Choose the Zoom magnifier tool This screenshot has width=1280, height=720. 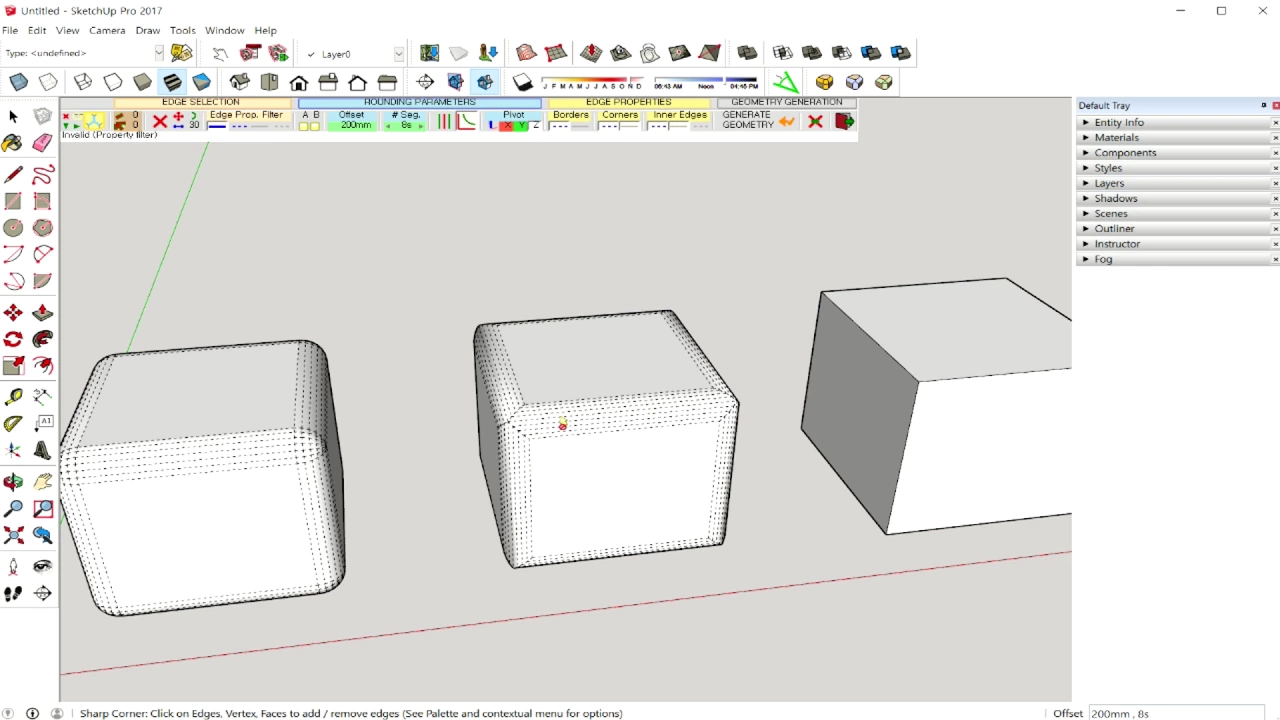pyautogui.click(x=13, y=509)
